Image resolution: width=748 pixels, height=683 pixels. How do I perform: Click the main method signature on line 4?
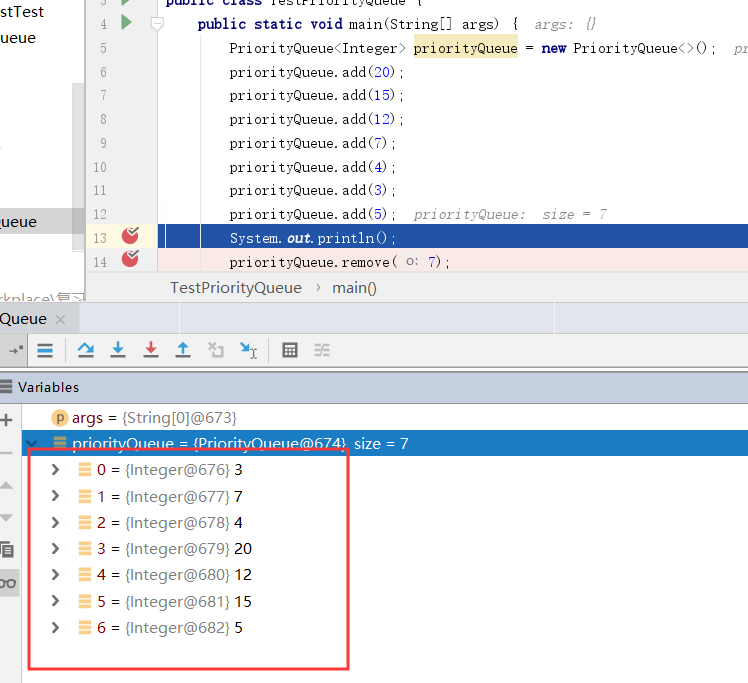[x=357, y=24]
